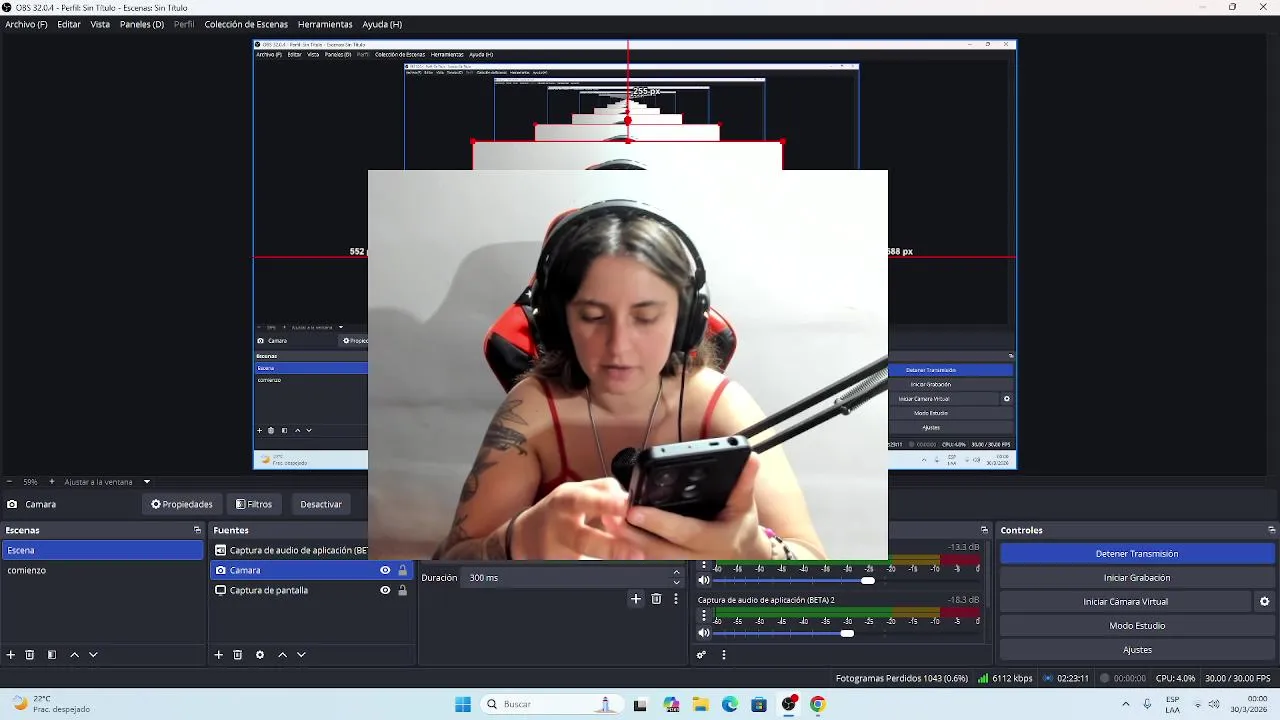
Task: Hide Captura de pantalla source eye icon
Action: [385, 590]
